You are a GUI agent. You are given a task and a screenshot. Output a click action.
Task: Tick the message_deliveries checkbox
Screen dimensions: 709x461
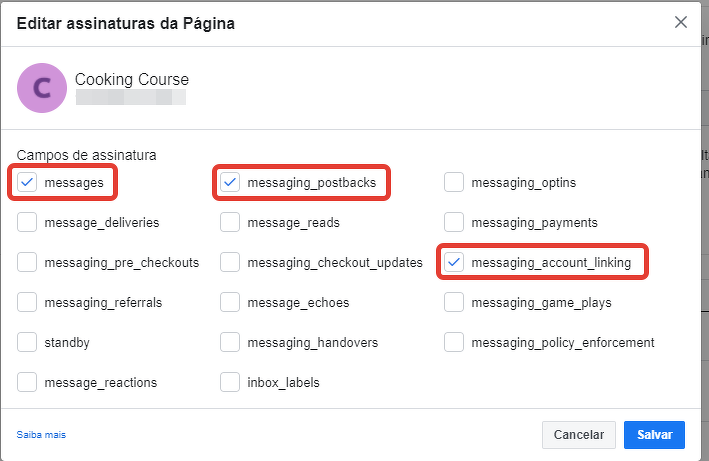[x=27, y=222]
